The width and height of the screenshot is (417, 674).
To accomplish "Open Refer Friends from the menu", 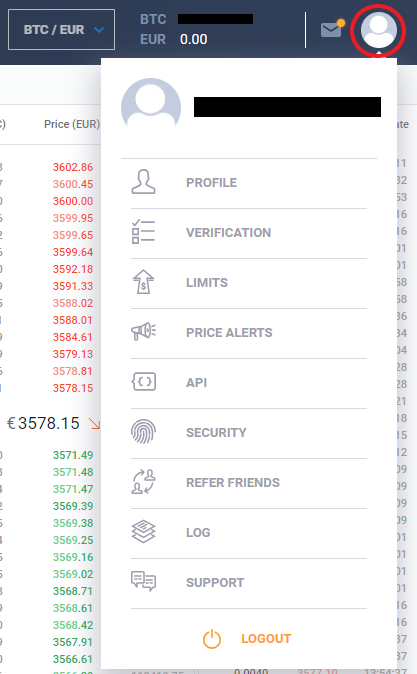I will 233,483.
